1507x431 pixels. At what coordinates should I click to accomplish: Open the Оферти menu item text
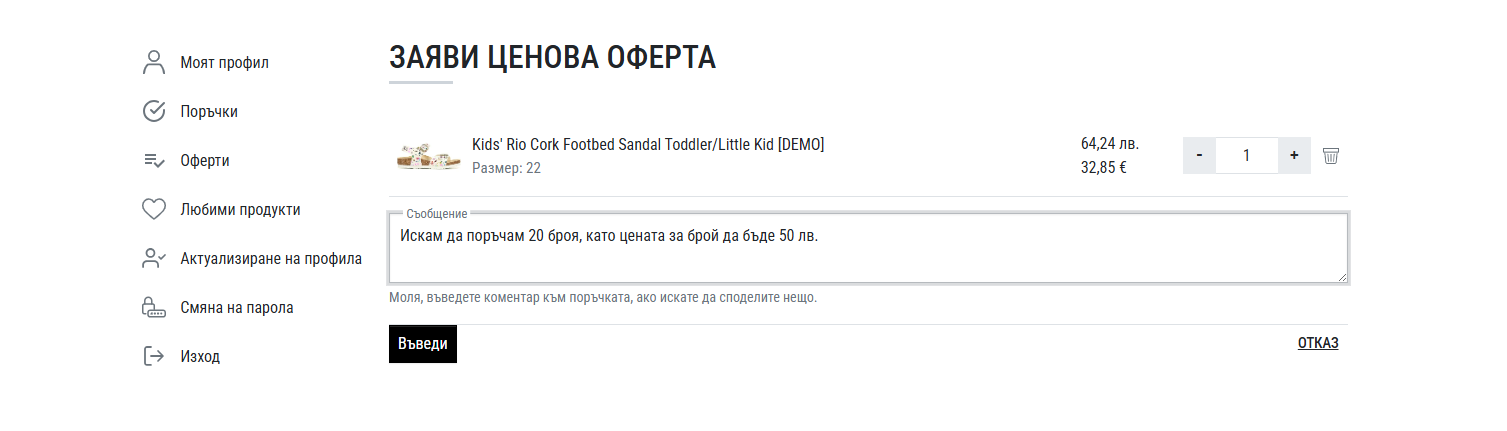205,160
